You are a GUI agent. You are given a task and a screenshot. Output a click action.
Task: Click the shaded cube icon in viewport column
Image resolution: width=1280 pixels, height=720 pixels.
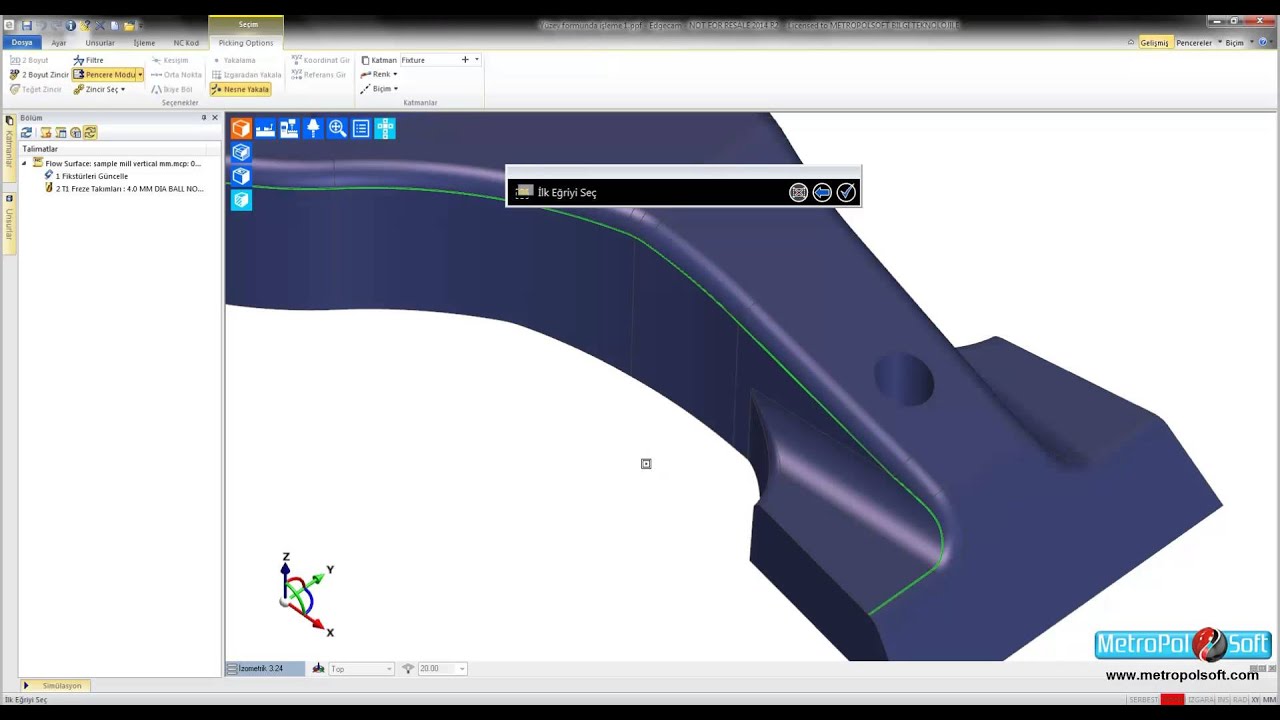pos(241,176)
